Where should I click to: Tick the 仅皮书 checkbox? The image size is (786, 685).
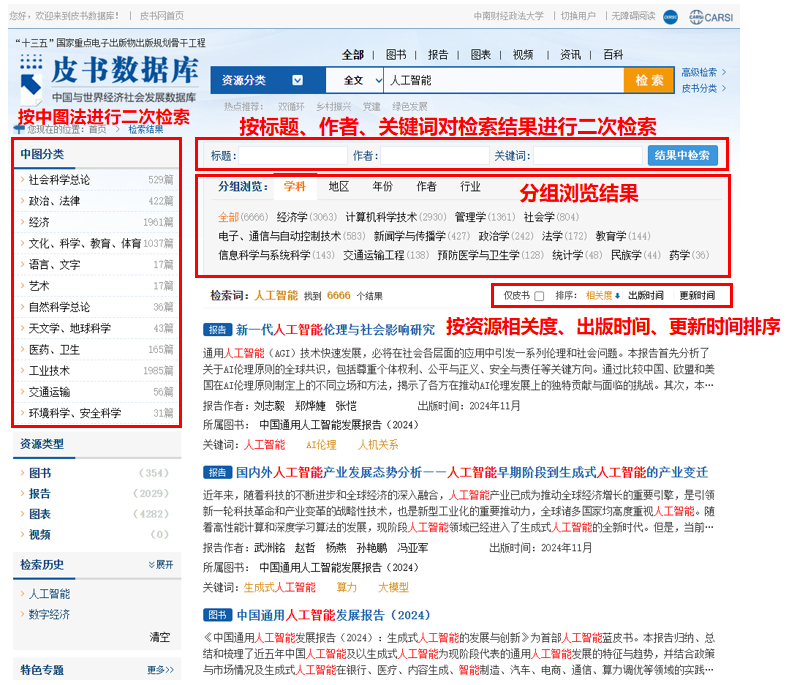pos(540,296)
